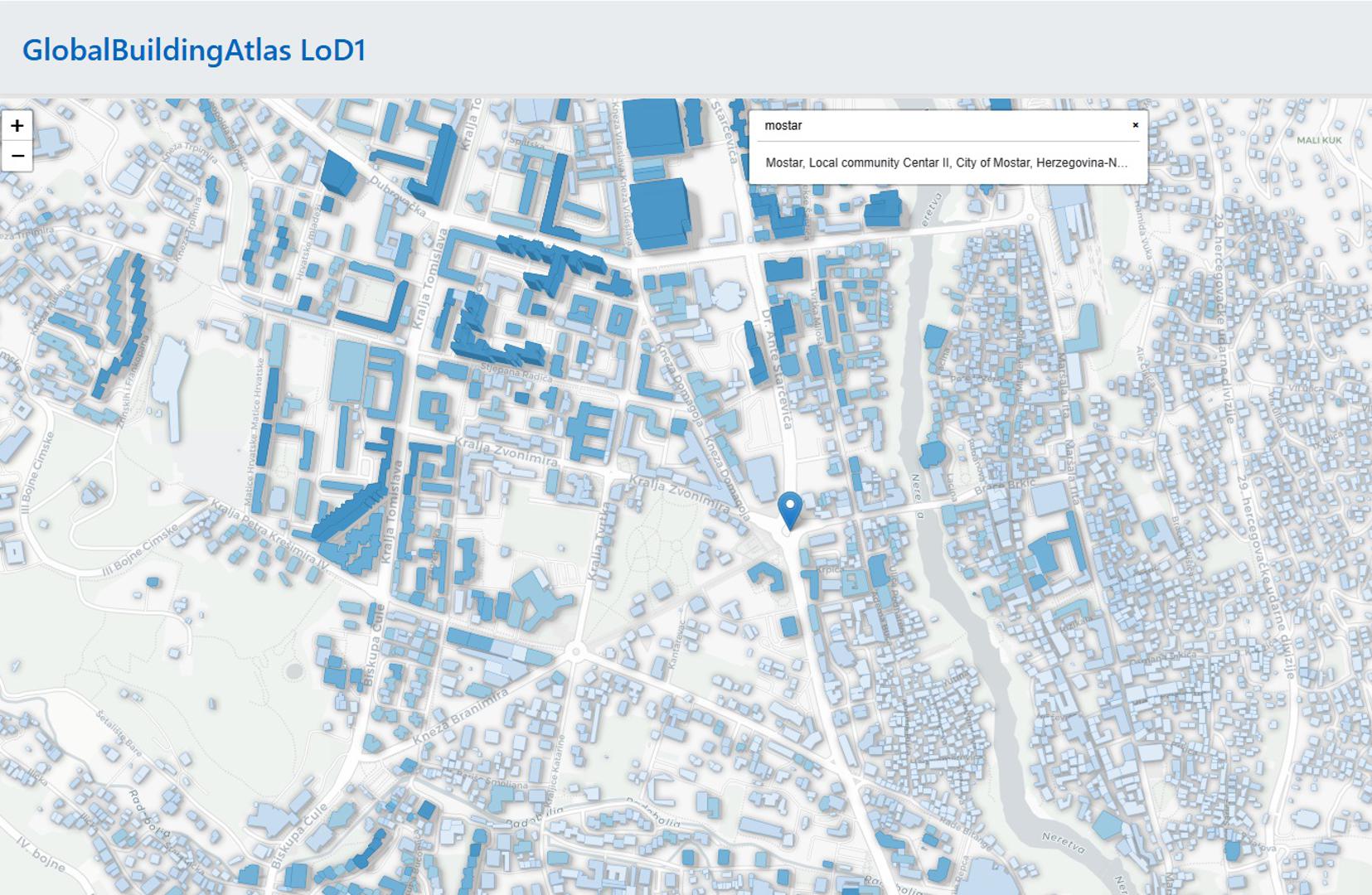Click the Zrinskih i Frankopana street label
This screenshot has width=1372, height=895.
[x=134, y=382]
